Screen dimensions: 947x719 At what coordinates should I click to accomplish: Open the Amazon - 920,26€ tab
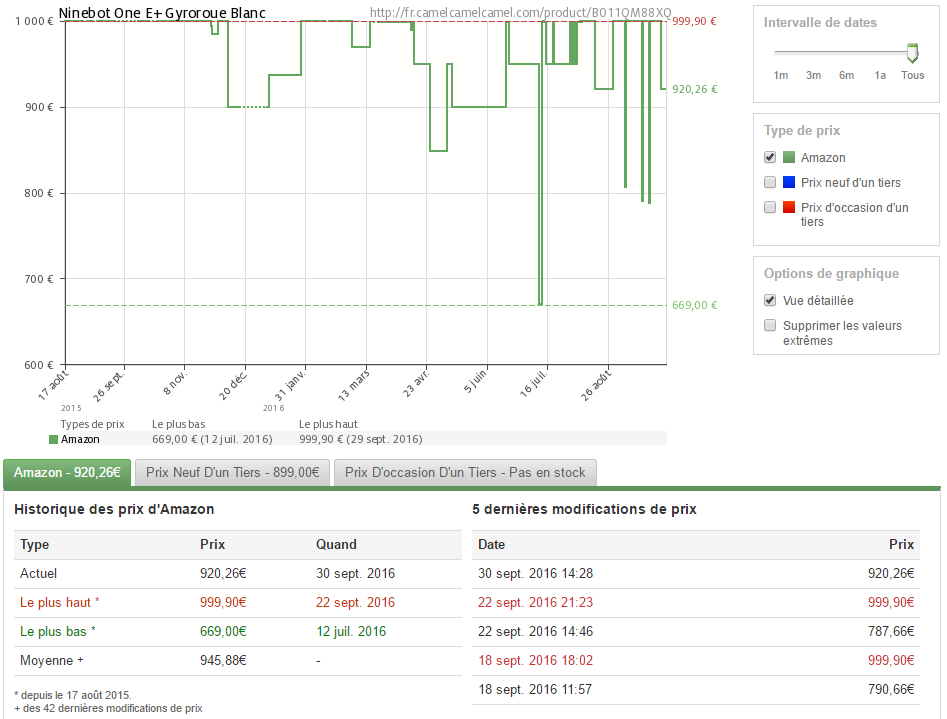tap(67, 472)
